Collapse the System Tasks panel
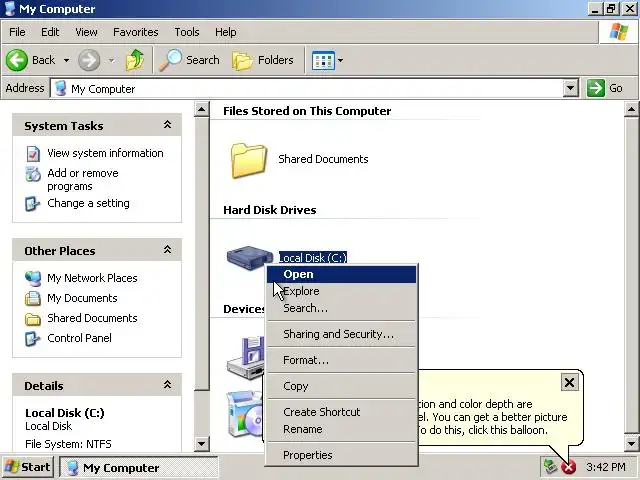The image size is (640, 480). (x=167, y=125)
